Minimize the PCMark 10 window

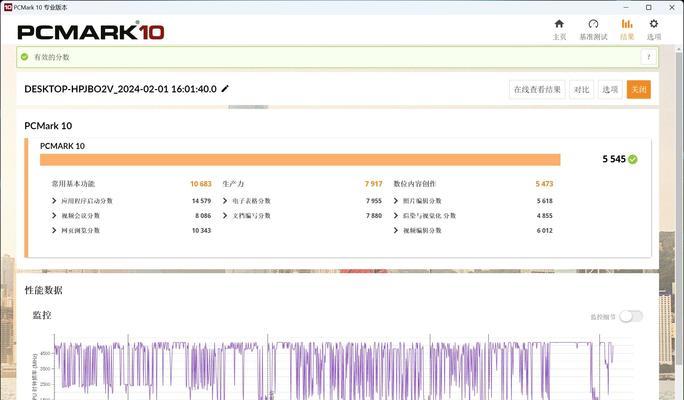click(626, 7)
